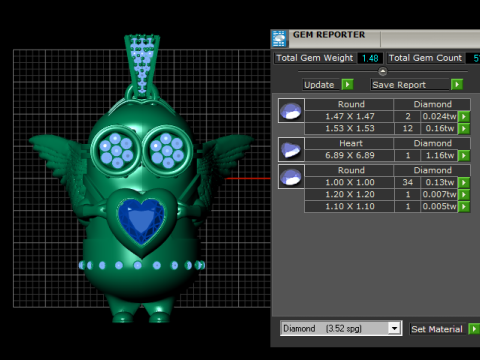The height and width of the screenshot is (360, 480).
Task: Click the count 12 cell
Action: tap(408, 128)
